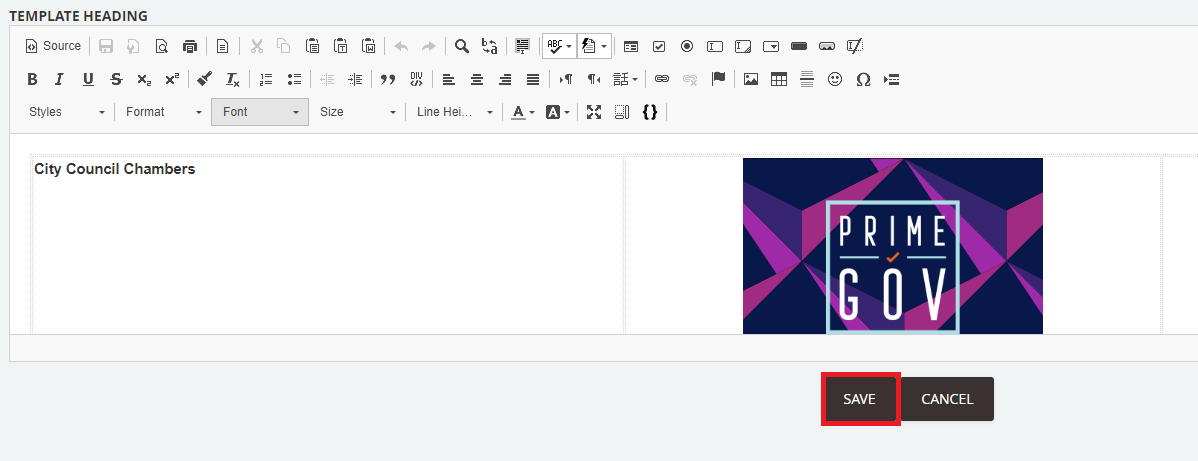Insert a Button form element
Viewport: 1198px width, 461px height.
[799, 47]
